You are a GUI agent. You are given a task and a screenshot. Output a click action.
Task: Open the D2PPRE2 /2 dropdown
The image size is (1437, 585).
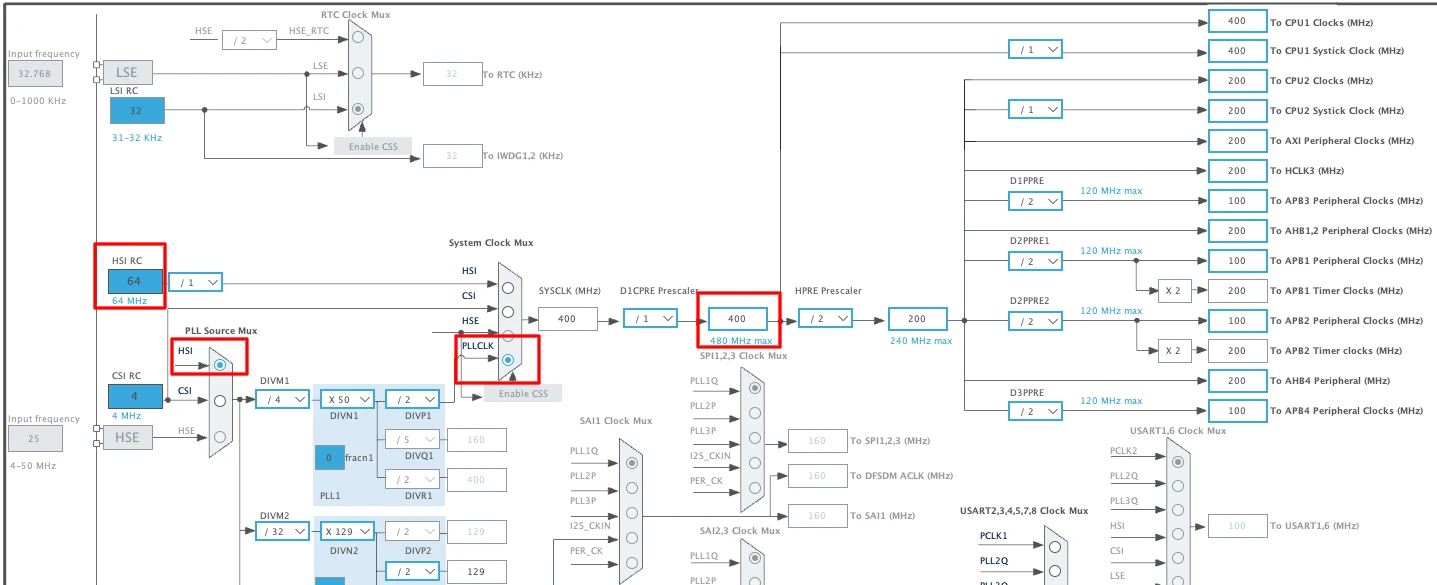pyautogui.click(x=1035, y=321)
